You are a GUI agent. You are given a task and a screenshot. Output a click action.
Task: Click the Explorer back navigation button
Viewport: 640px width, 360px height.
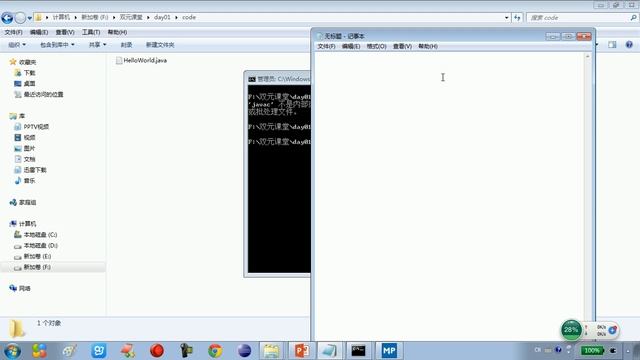[7, 18]
